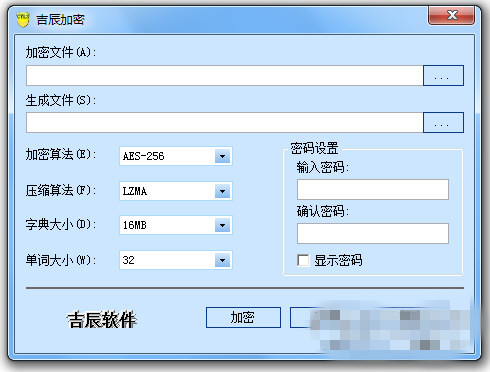
Task: Click the 压缩算法(F) label
Action: (x=61, y=190)
